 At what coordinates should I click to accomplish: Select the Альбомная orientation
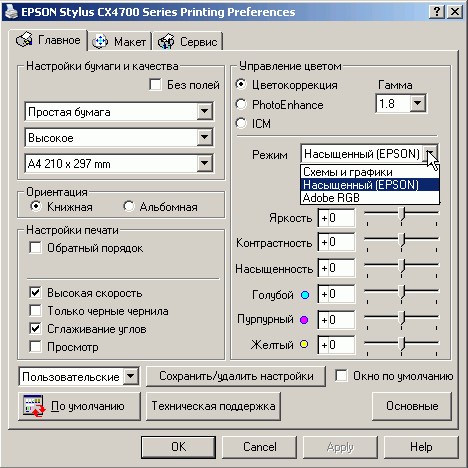(x=129, y=206)
